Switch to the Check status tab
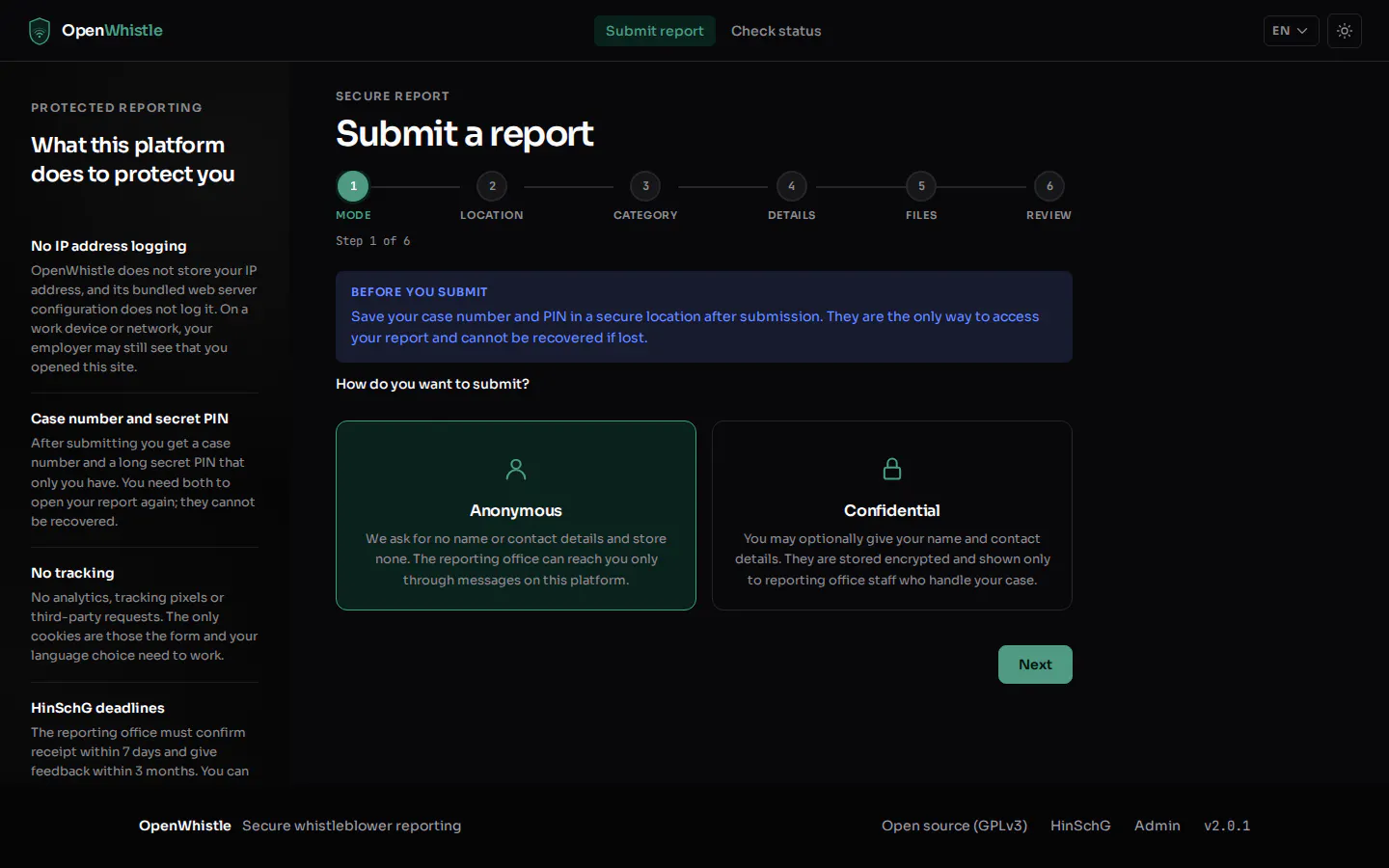The width and height of the screenshot is (1389, 868). pos(776,31)
